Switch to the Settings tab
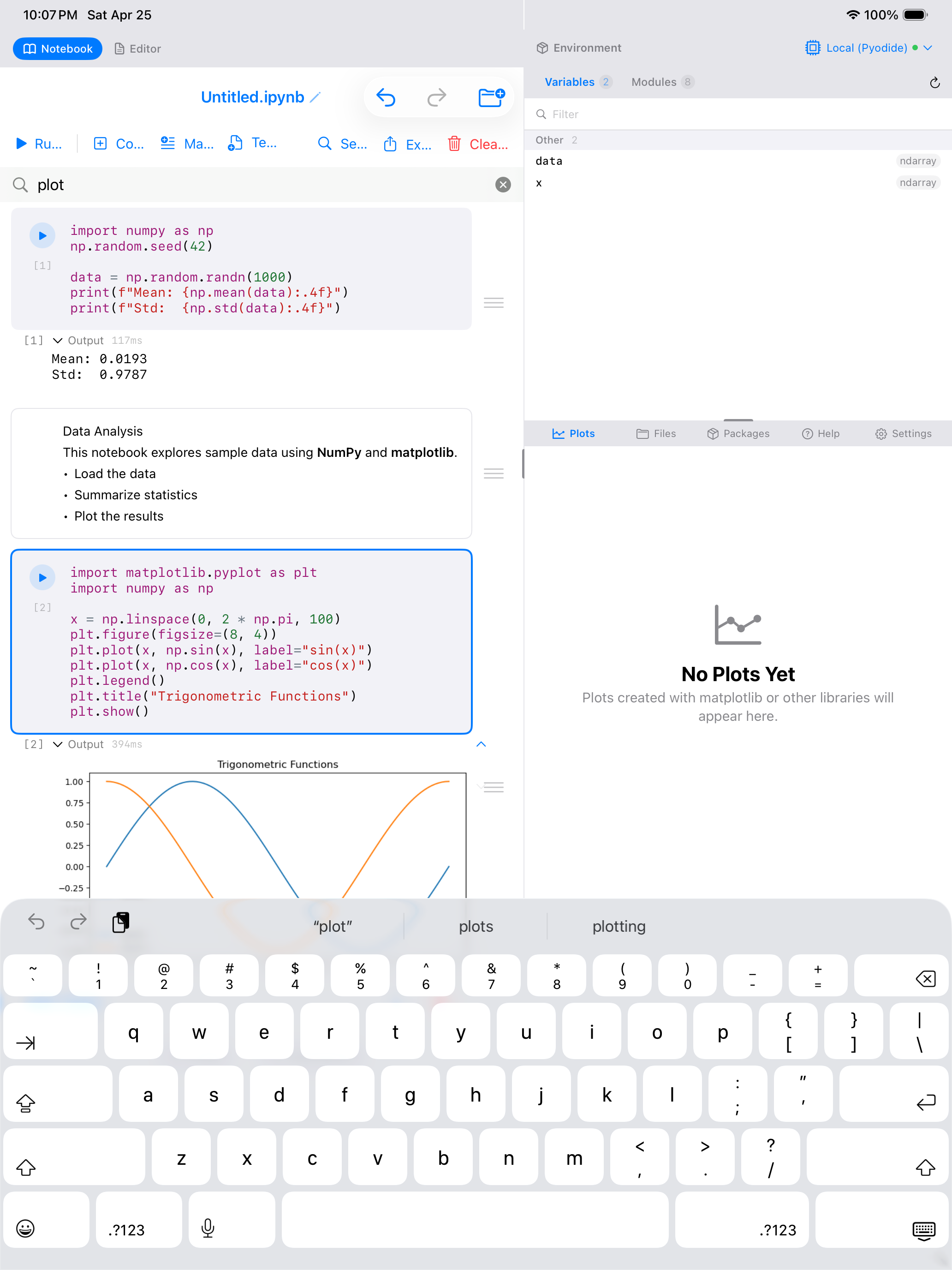The height and width of the screenshot is (1270, 952). [903, 433]
